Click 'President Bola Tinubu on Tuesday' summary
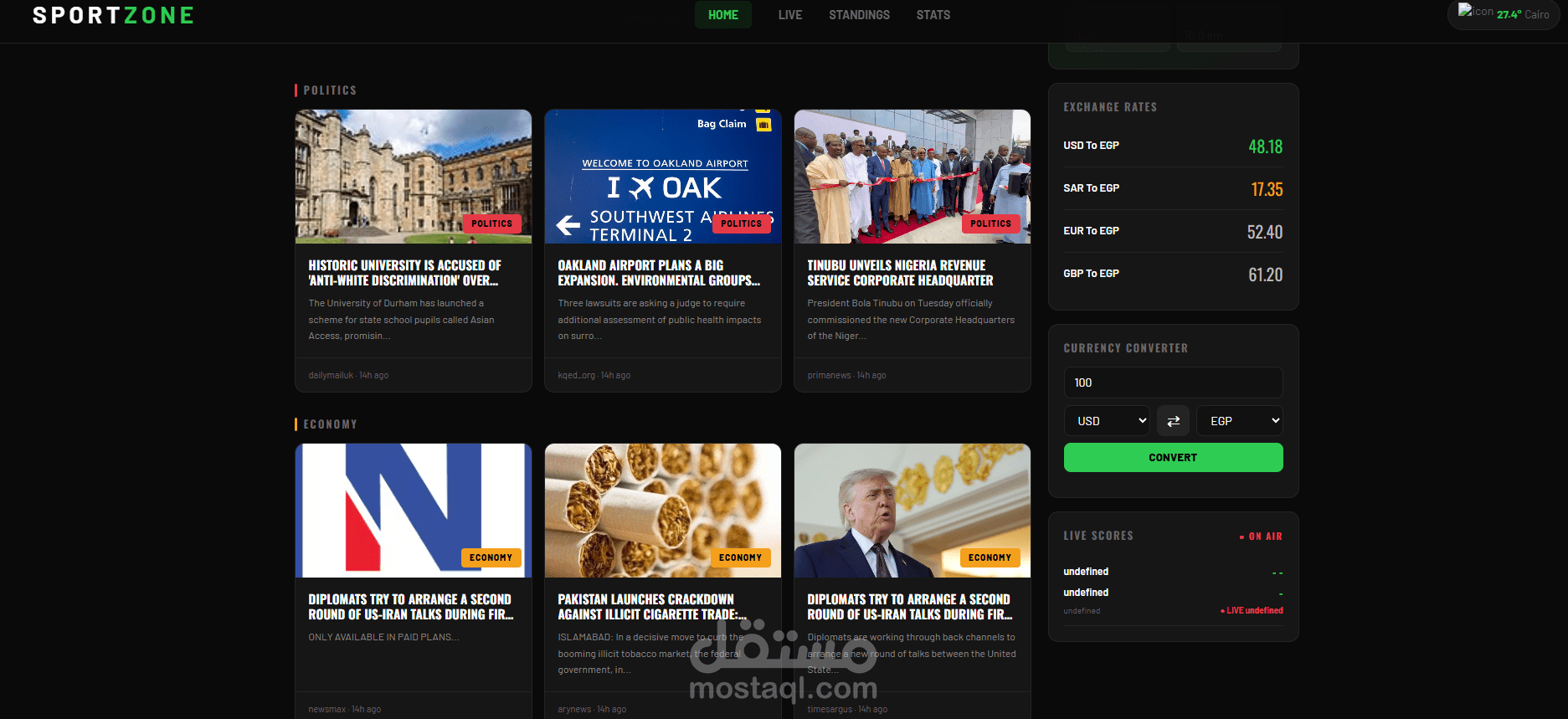1568x719 pixels. 911,320
